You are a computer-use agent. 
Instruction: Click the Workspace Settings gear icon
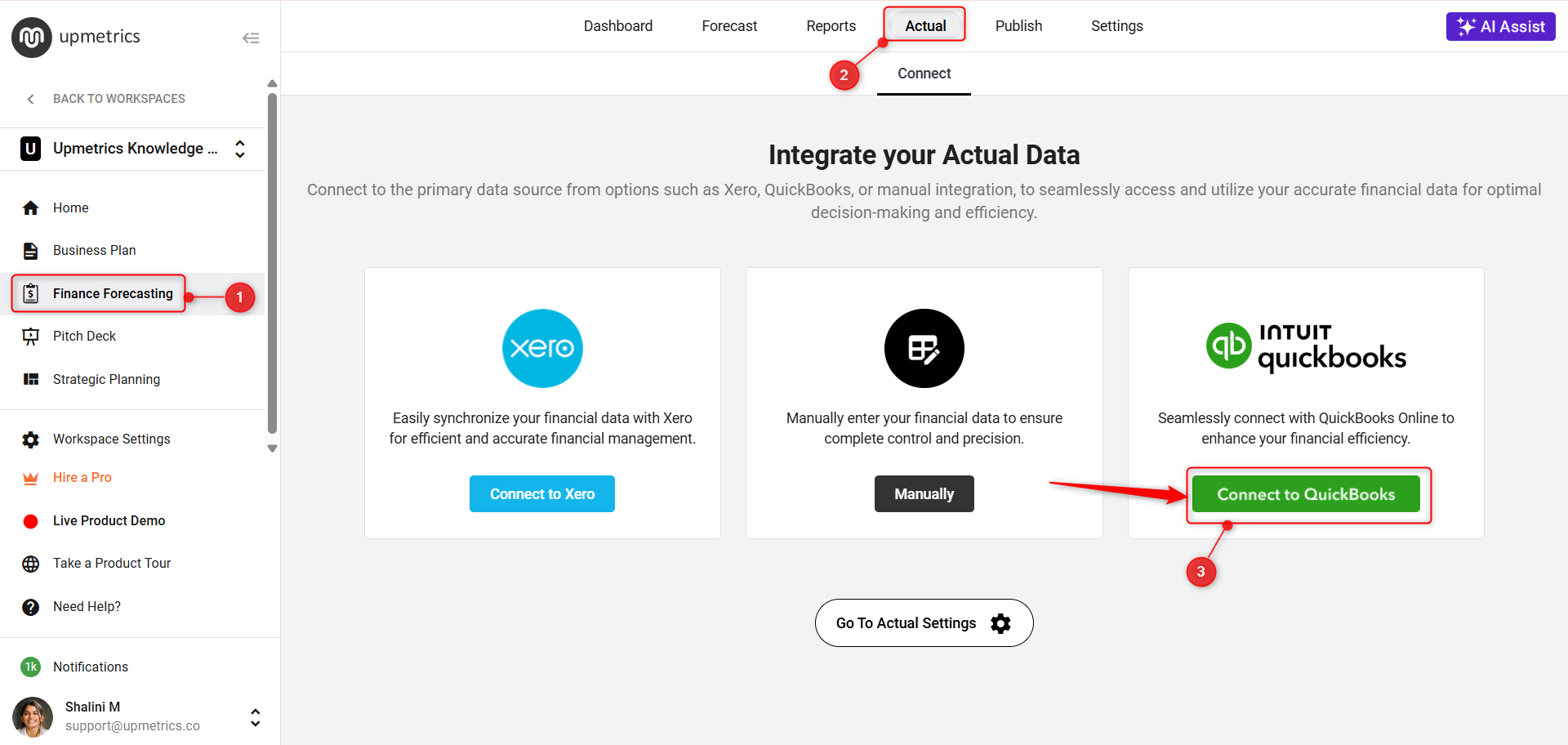[31, 439]
